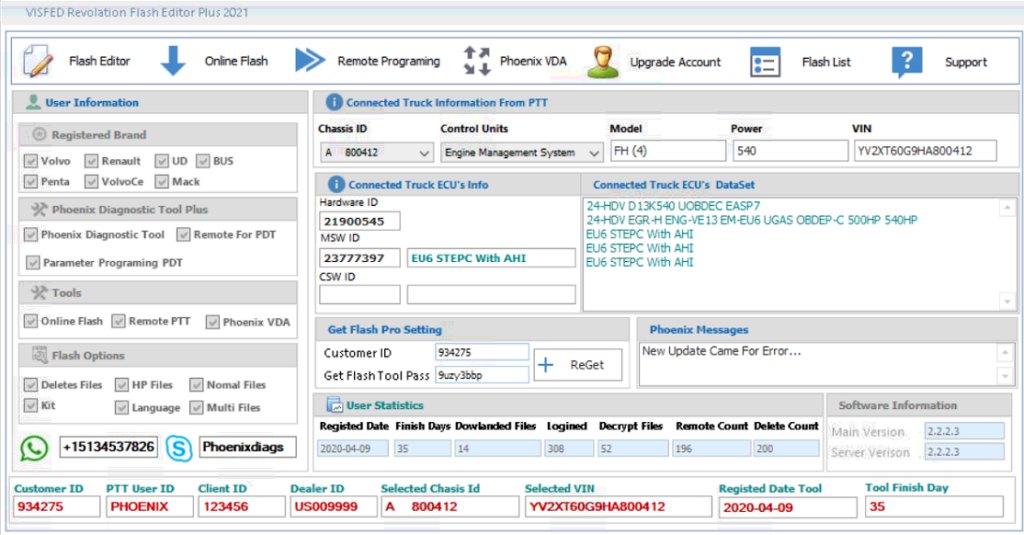The image size is (1024, 535).
Task: Click the Online Flash down-arrow icon
Action: tap(173, 61)
